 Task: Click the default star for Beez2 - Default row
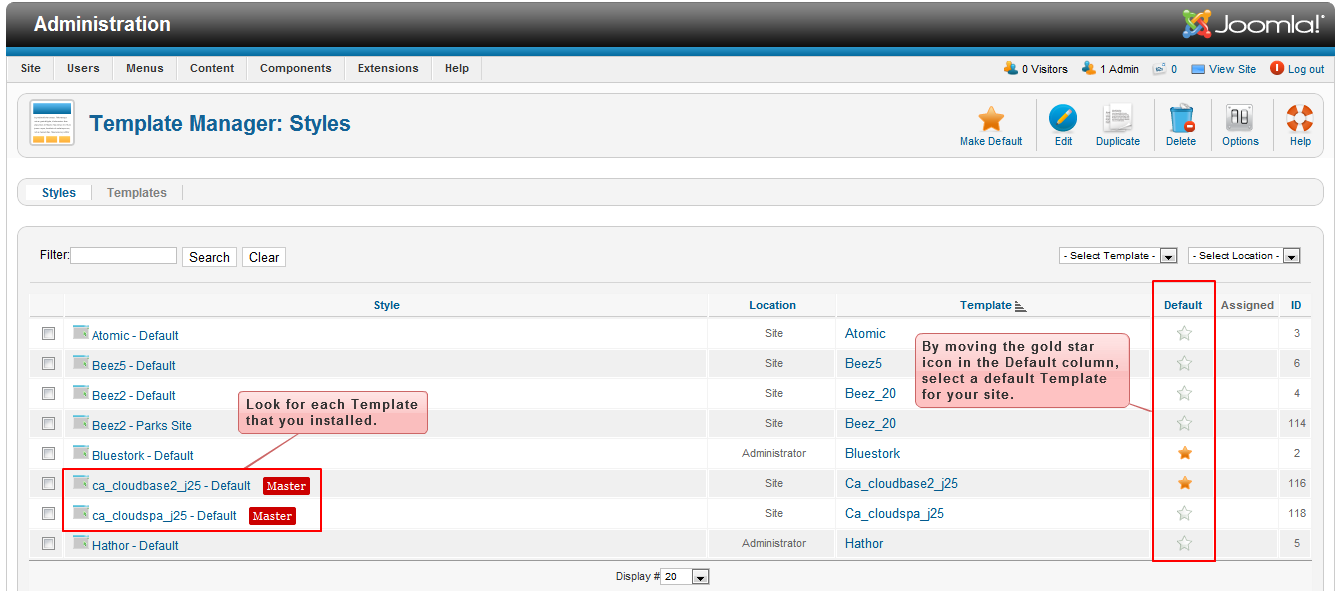1184,393
